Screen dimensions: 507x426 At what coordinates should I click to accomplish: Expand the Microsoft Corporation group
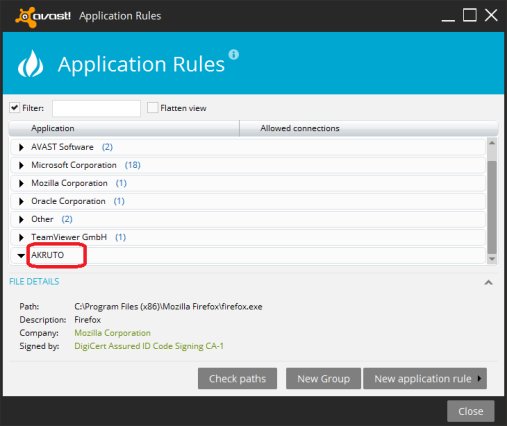click(21, 165)
